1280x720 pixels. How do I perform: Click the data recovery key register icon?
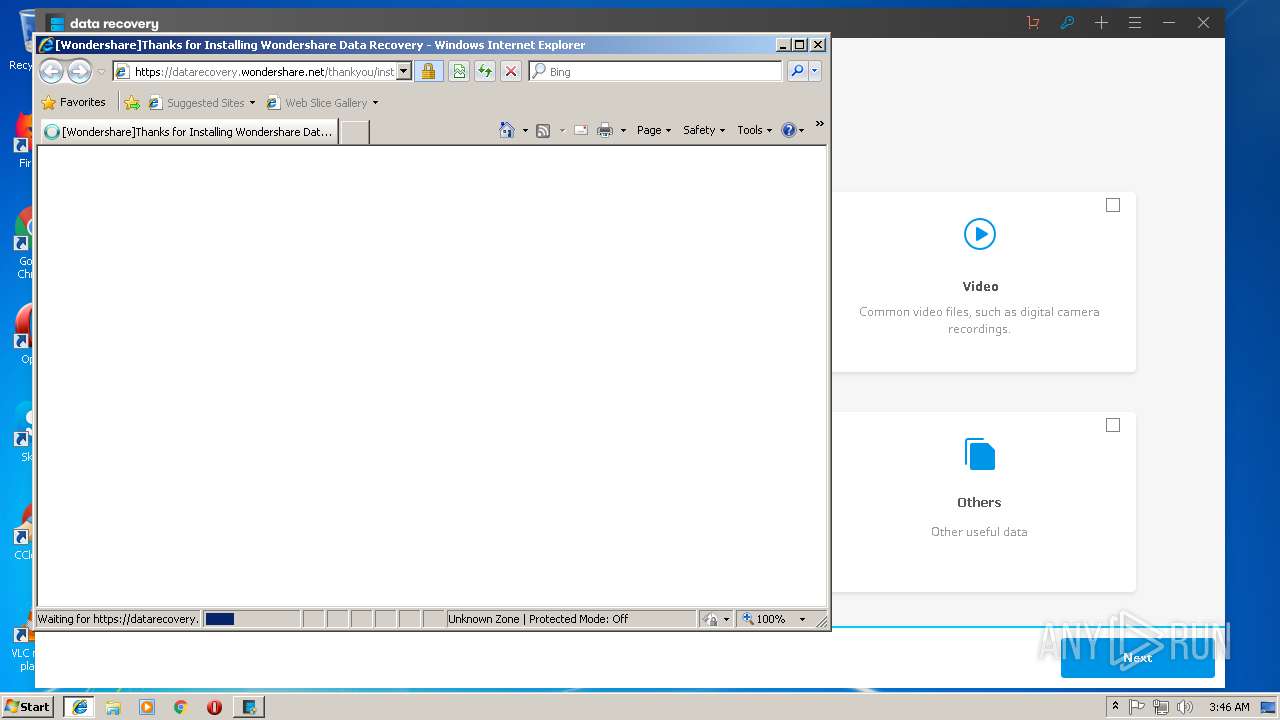click(1067, 22)
